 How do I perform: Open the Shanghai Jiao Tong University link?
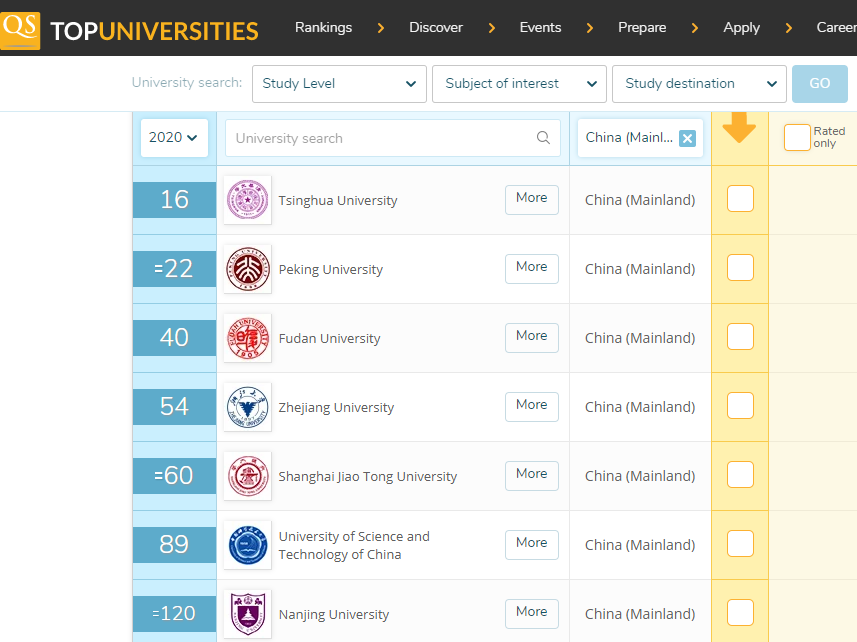(367, 476)
